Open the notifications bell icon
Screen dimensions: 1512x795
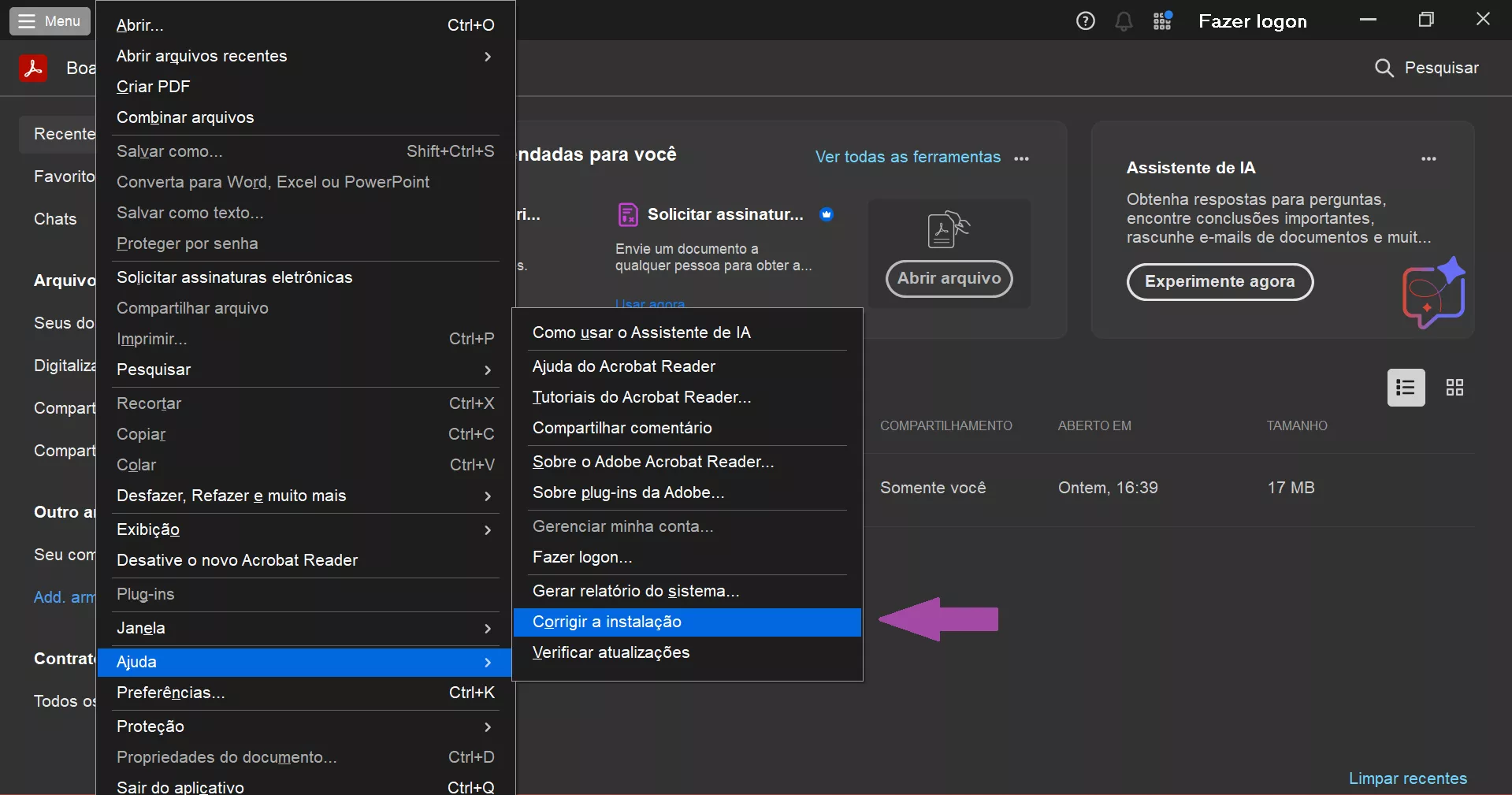pos(1124,21)
